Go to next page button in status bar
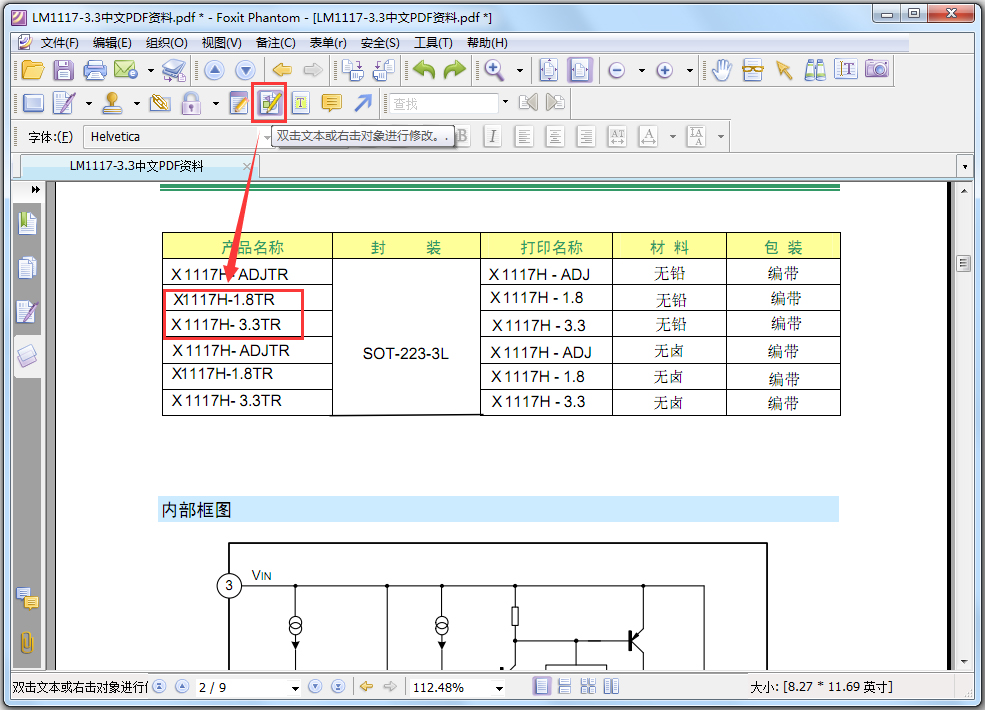The width and height of the screenshot is (985, 710). coord(315,687)
